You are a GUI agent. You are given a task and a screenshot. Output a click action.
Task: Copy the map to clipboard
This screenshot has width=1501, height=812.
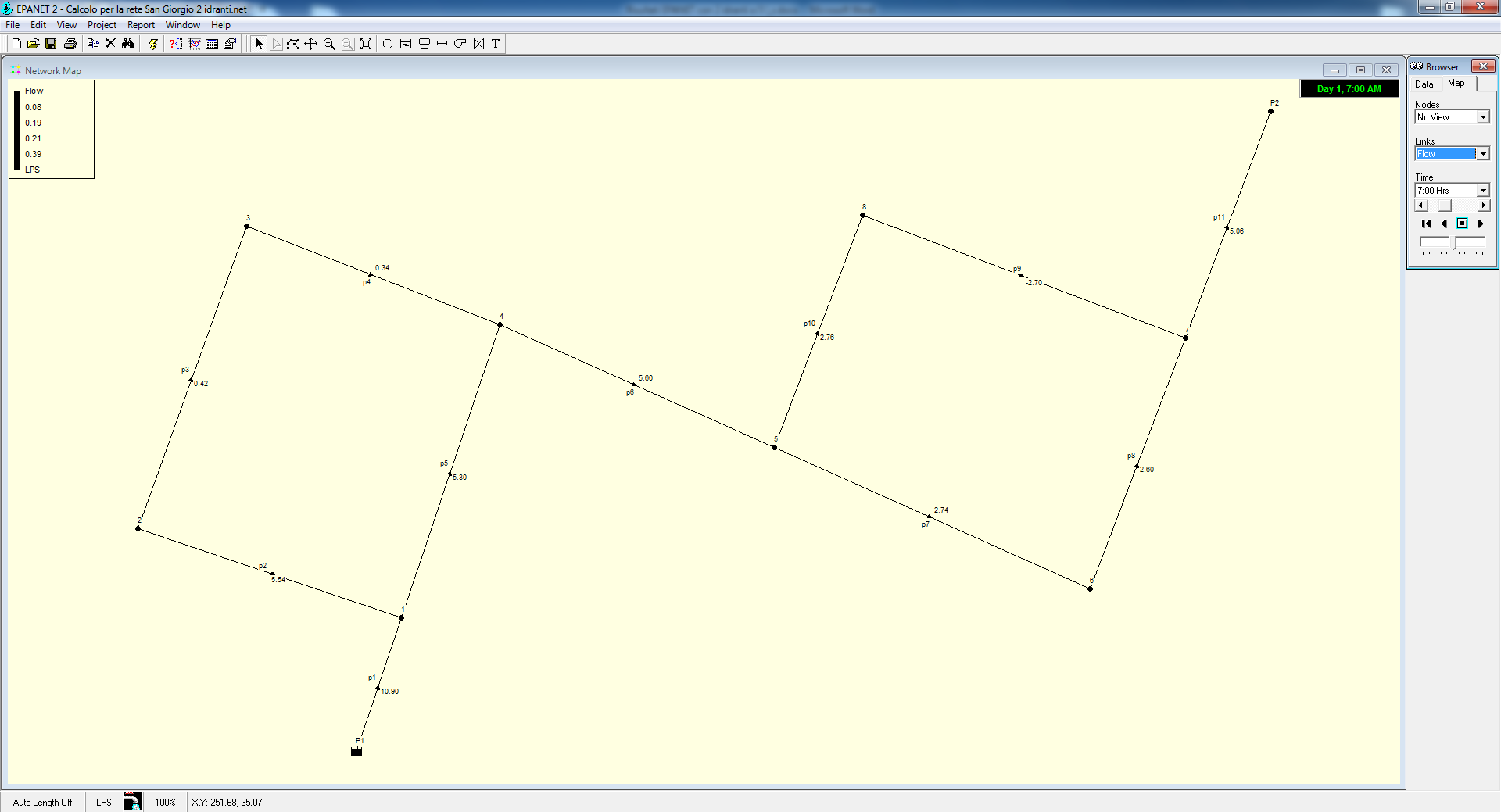point(93,44)
